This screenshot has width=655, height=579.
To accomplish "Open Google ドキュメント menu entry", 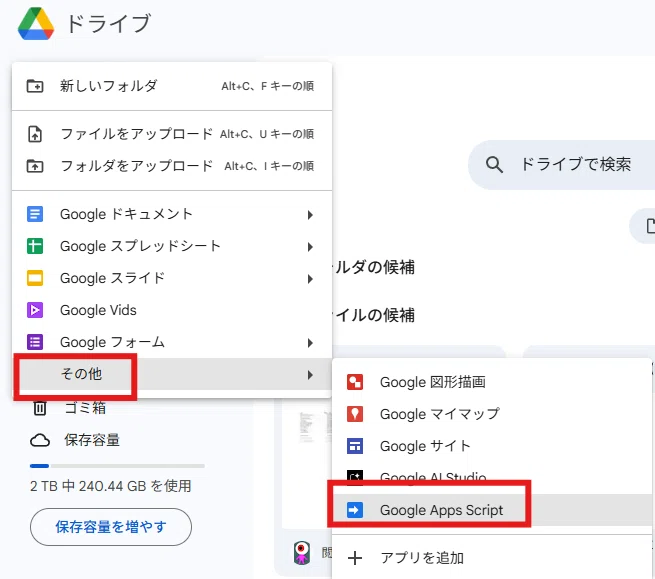I will [x=172, y=214].
